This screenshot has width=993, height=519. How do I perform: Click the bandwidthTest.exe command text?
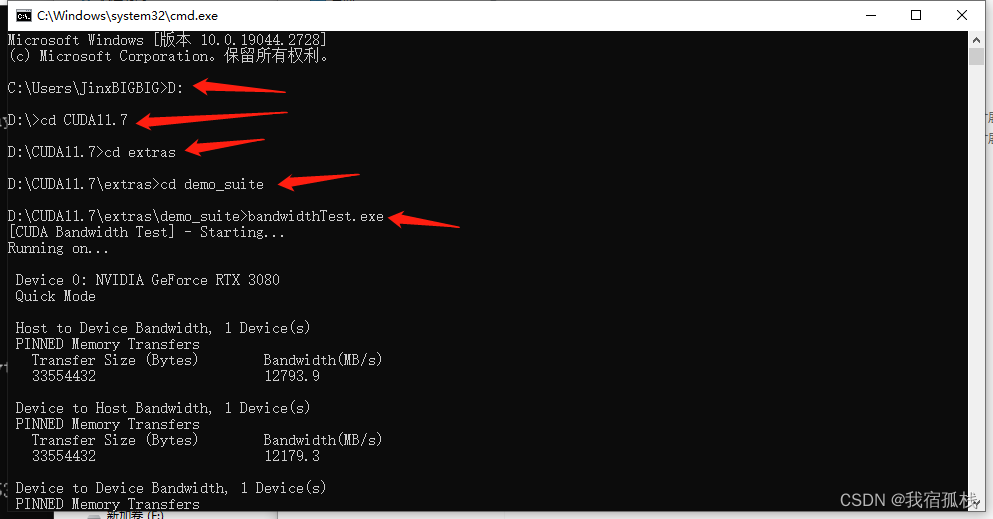pyautogui.click(x=316, y=216)
